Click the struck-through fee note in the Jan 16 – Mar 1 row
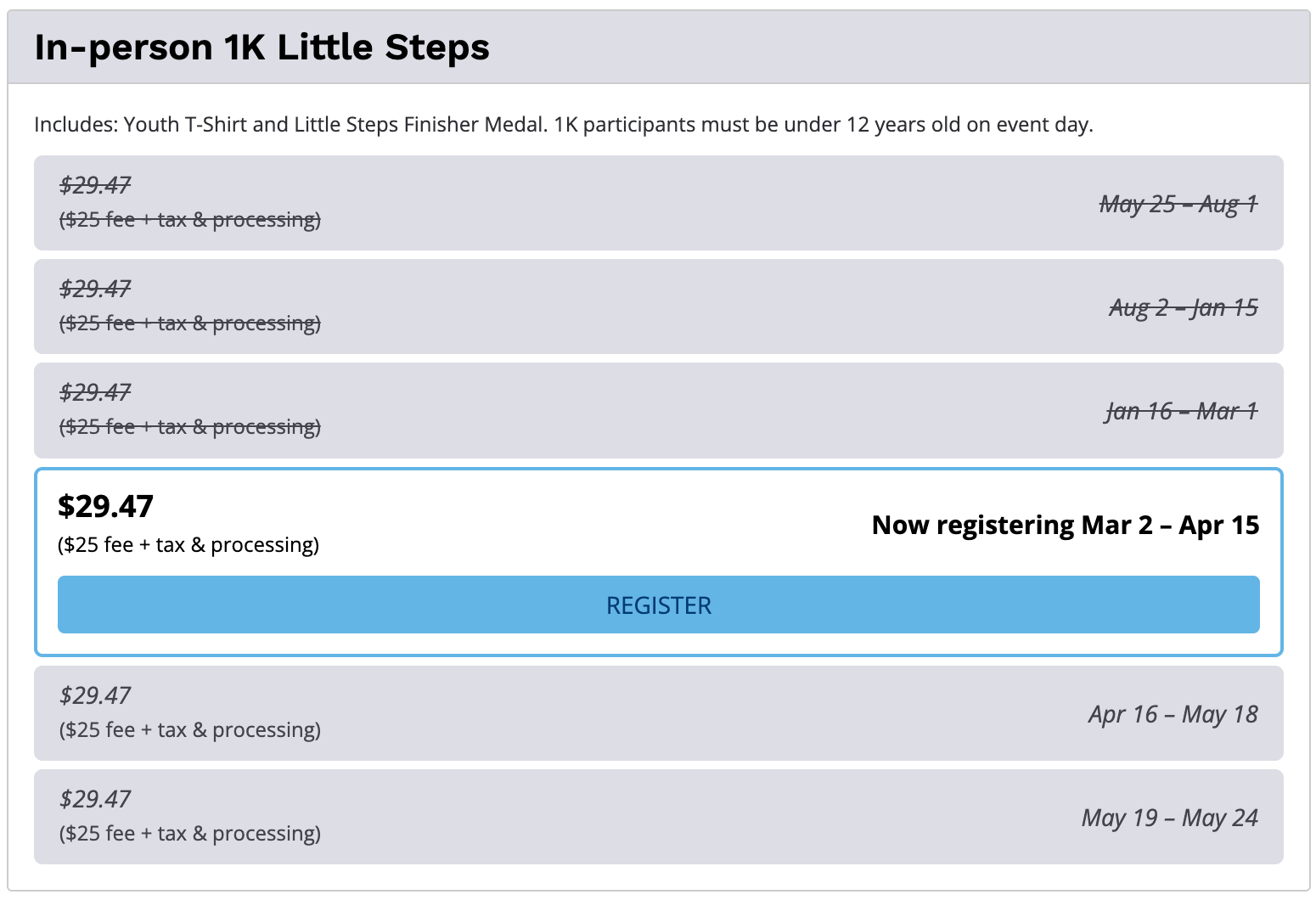 190,427
